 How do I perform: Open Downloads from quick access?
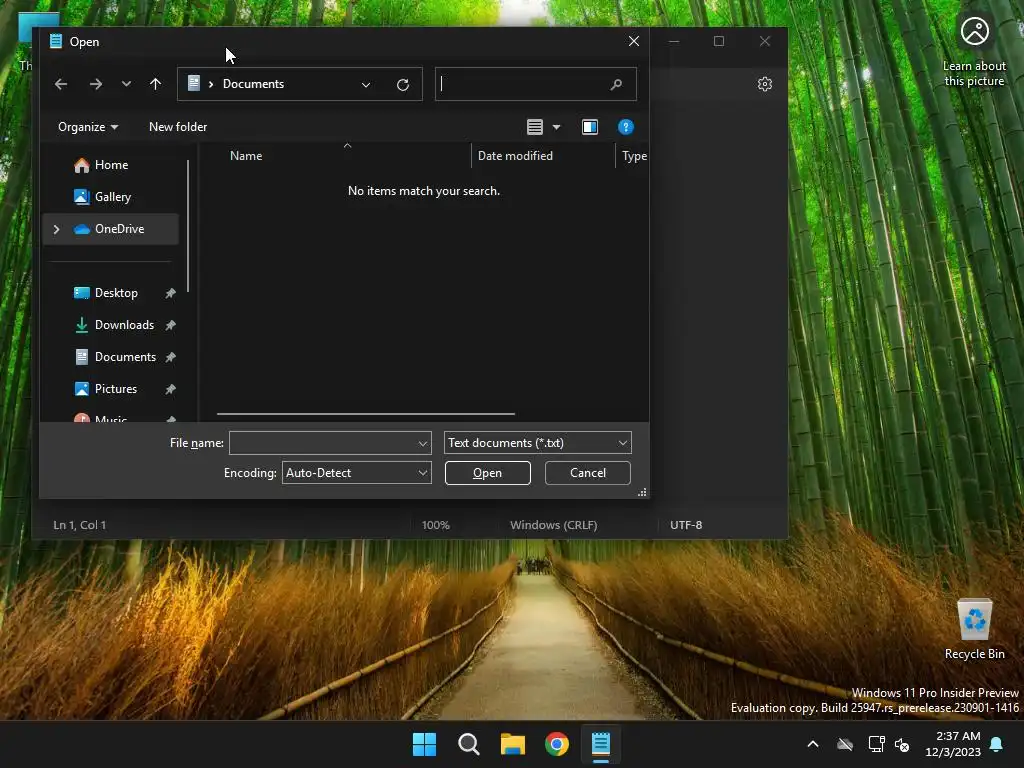[124, 325]
